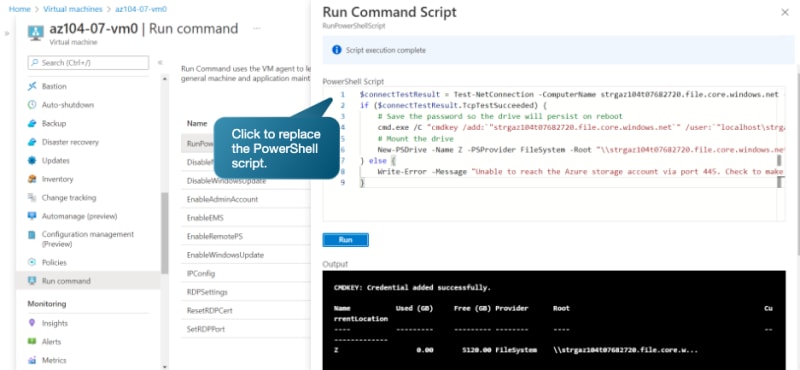Click the Inventory icon
The width and height of the screenshot is (800, 370).
point(32,179)
